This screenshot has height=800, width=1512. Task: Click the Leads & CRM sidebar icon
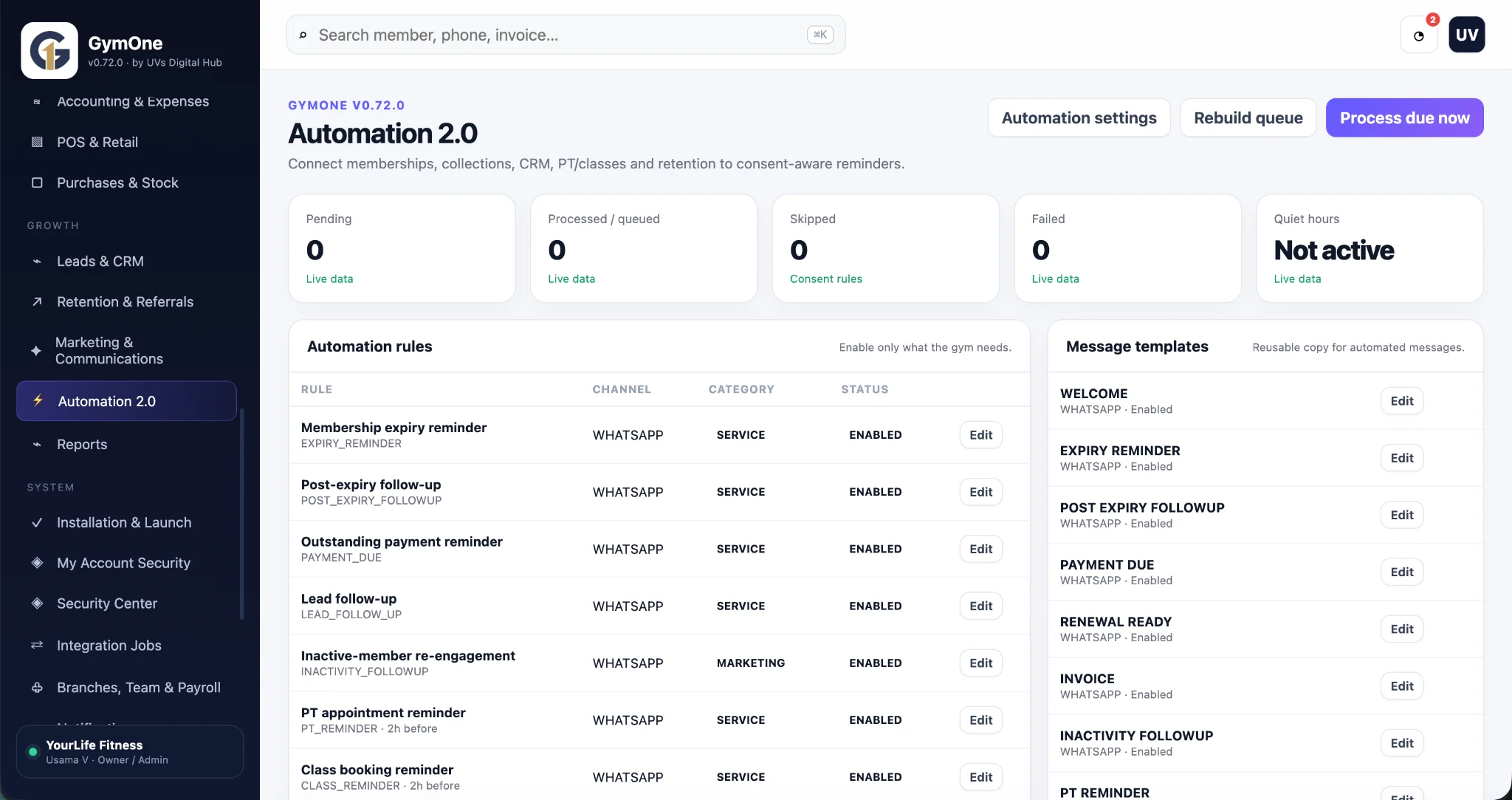pyautogui.click(x=37, y=261)
